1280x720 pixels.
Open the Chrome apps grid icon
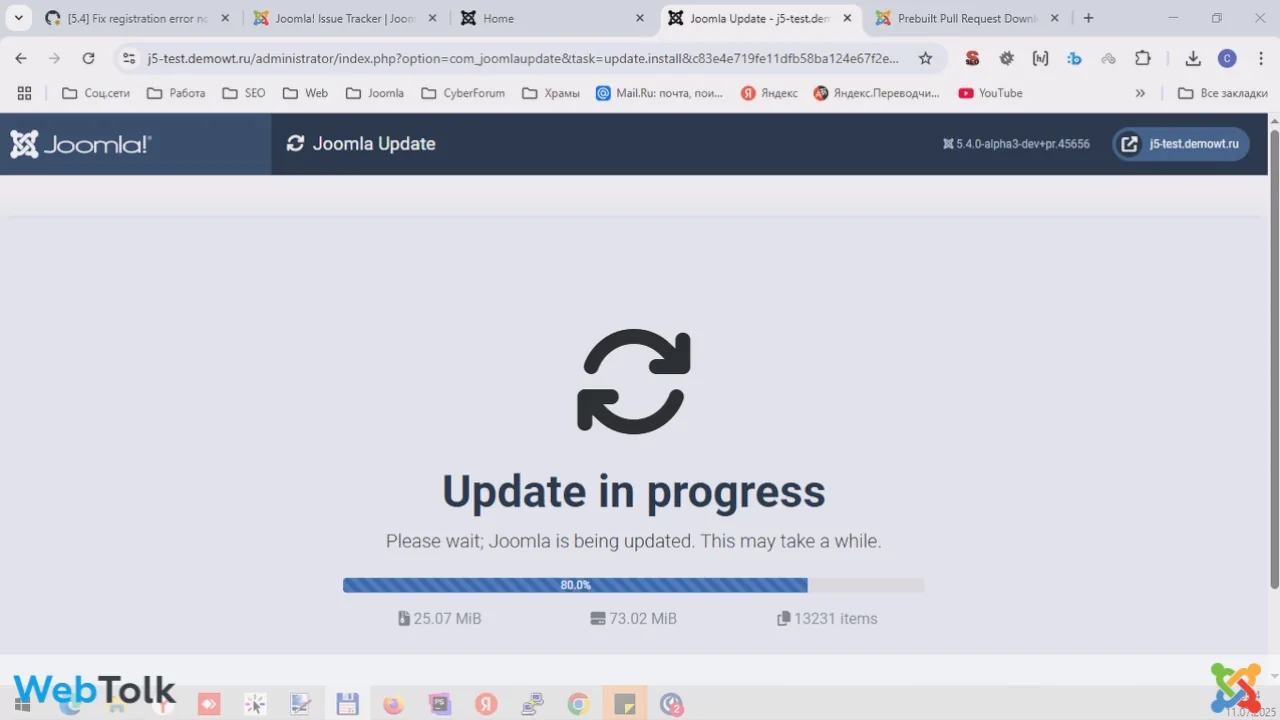click(24, 93)
